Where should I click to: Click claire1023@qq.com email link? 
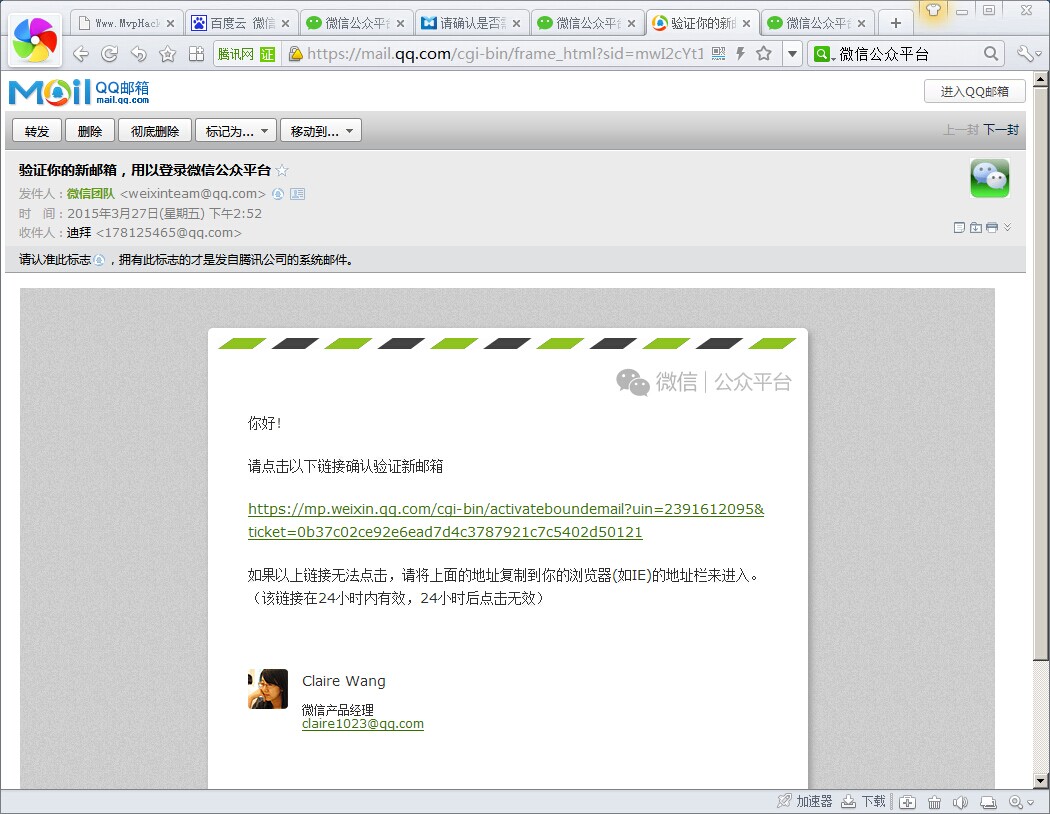(x=363, y=724)
